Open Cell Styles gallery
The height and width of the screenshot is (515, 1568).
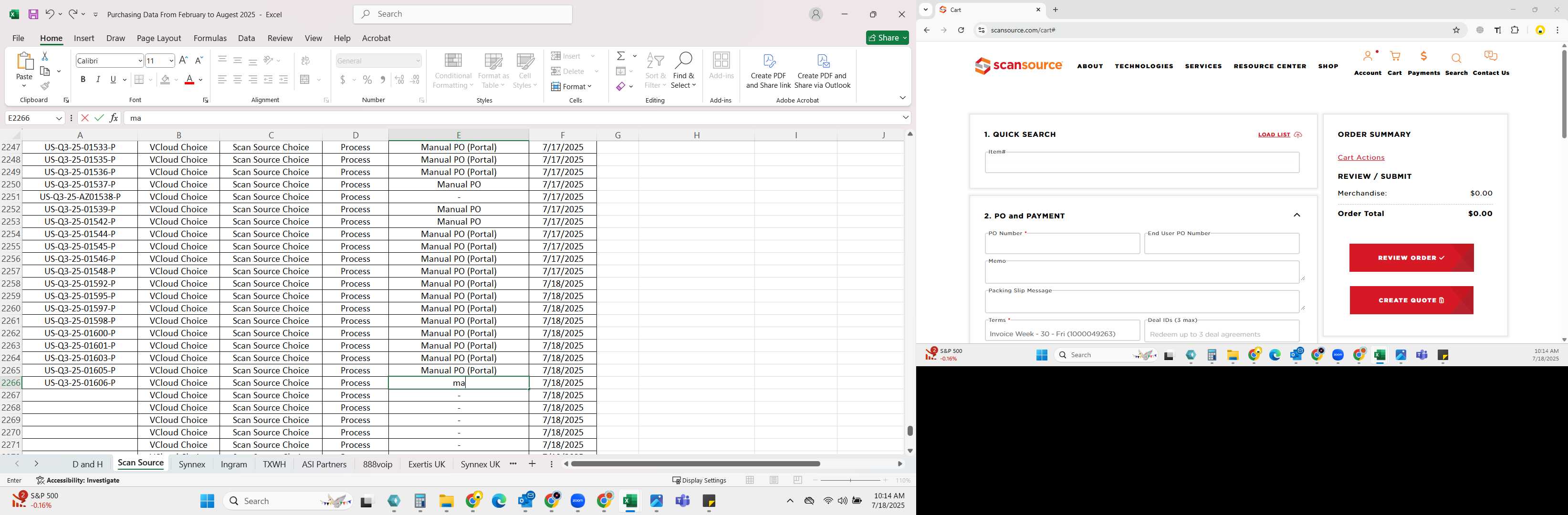(x=525, y=71)
